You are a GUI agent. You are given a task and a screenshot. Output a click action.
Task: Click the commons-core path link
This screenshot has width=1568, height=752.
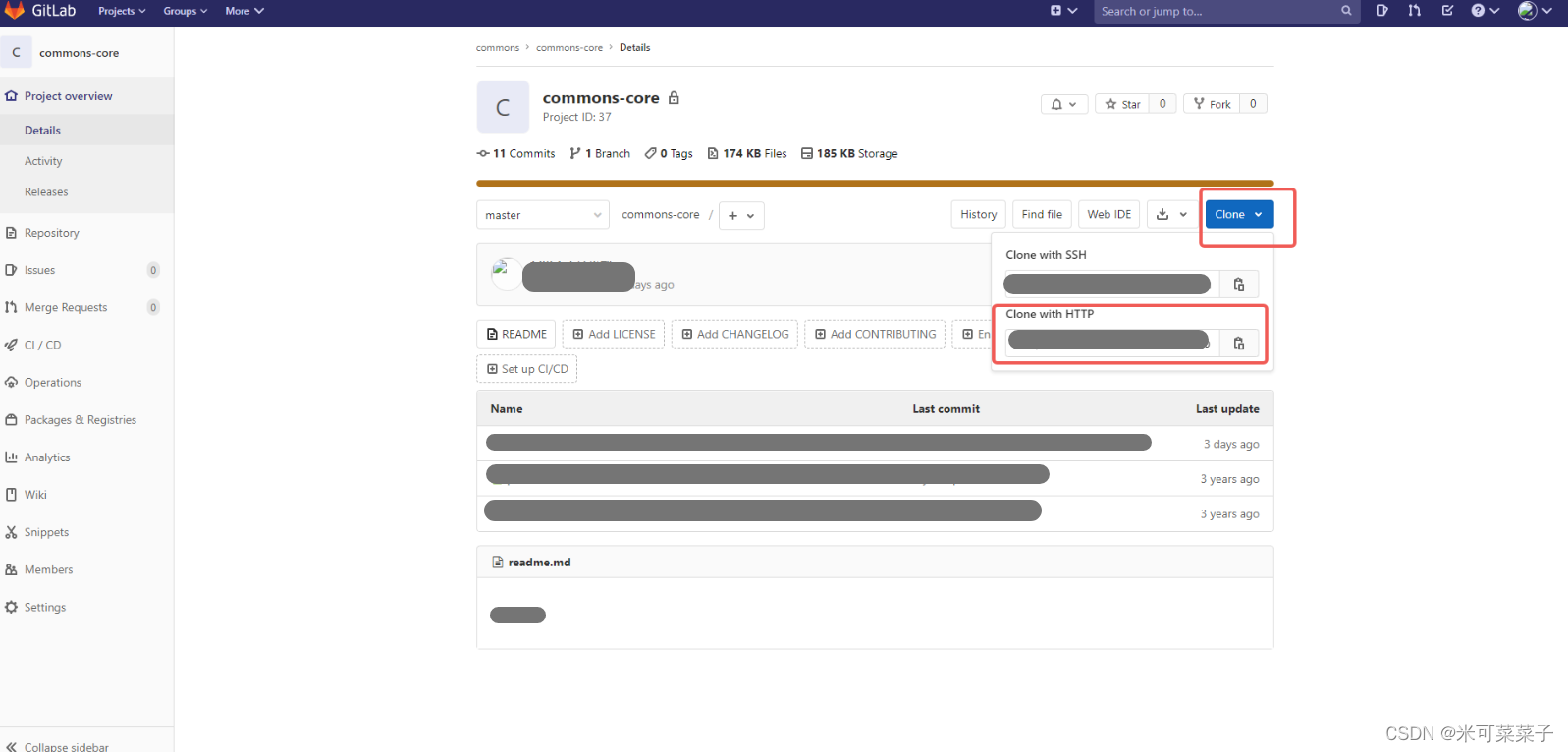[661, 214]
